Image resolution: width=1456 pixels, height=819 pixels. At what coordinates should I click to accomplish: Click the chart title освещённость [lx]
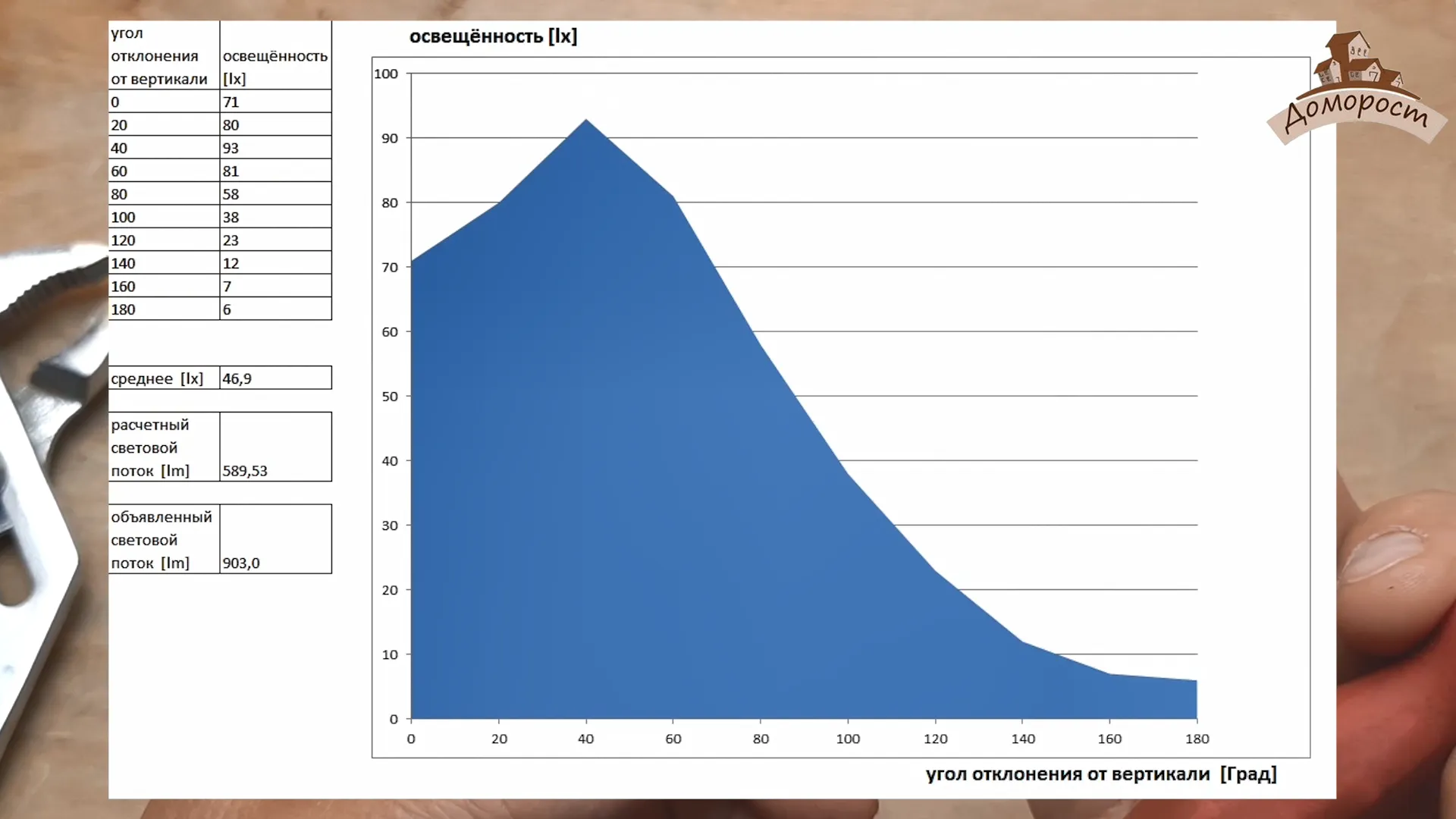(x=493, y=36)
